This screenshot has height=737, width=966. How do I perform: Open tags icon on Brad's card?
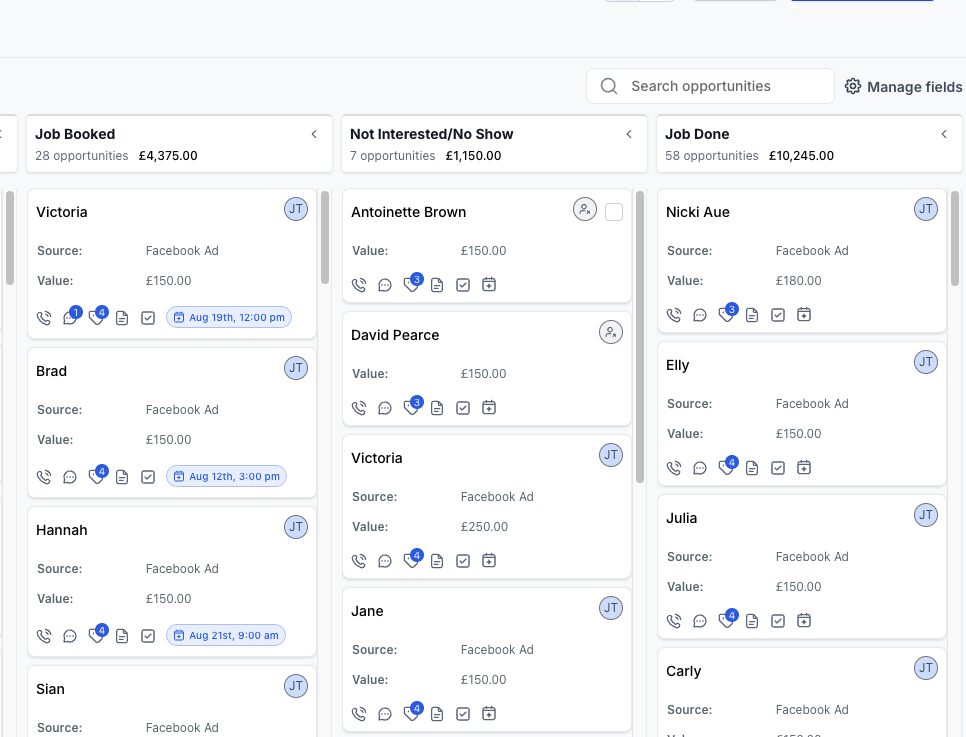97,476
